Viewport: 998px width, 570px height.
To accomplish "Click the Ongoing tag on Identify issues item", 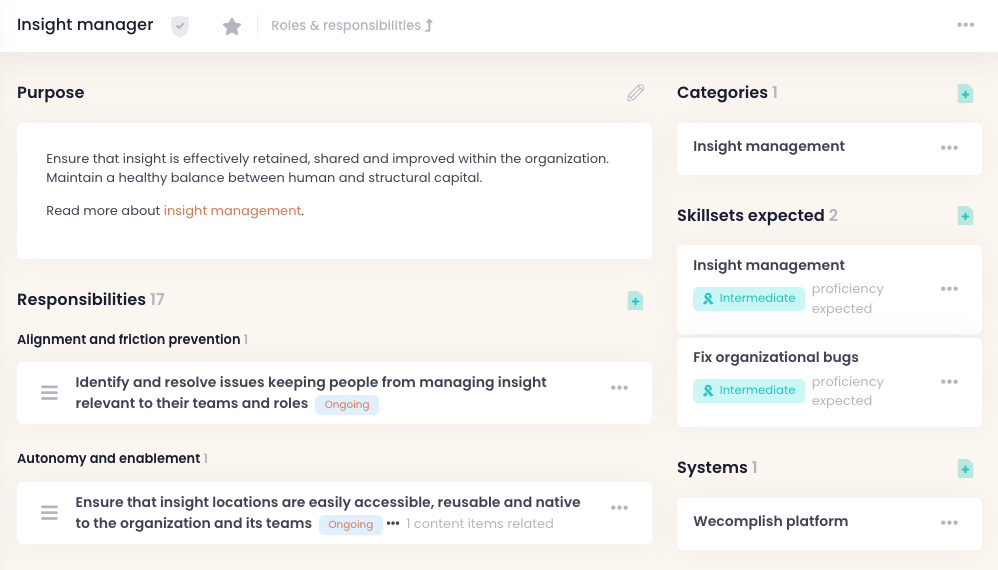I will click(x=347, y=405).
